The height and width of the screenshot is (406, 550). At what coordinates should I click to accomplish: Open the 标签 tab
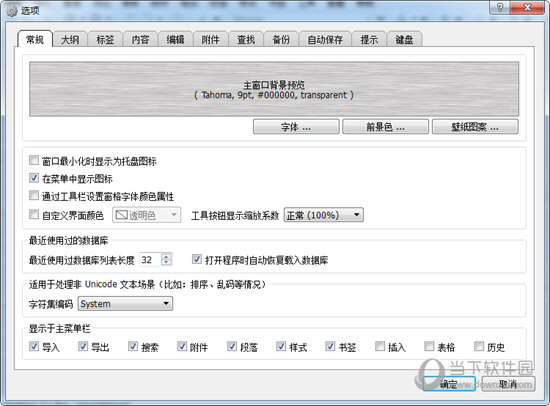tap(105, 40)
